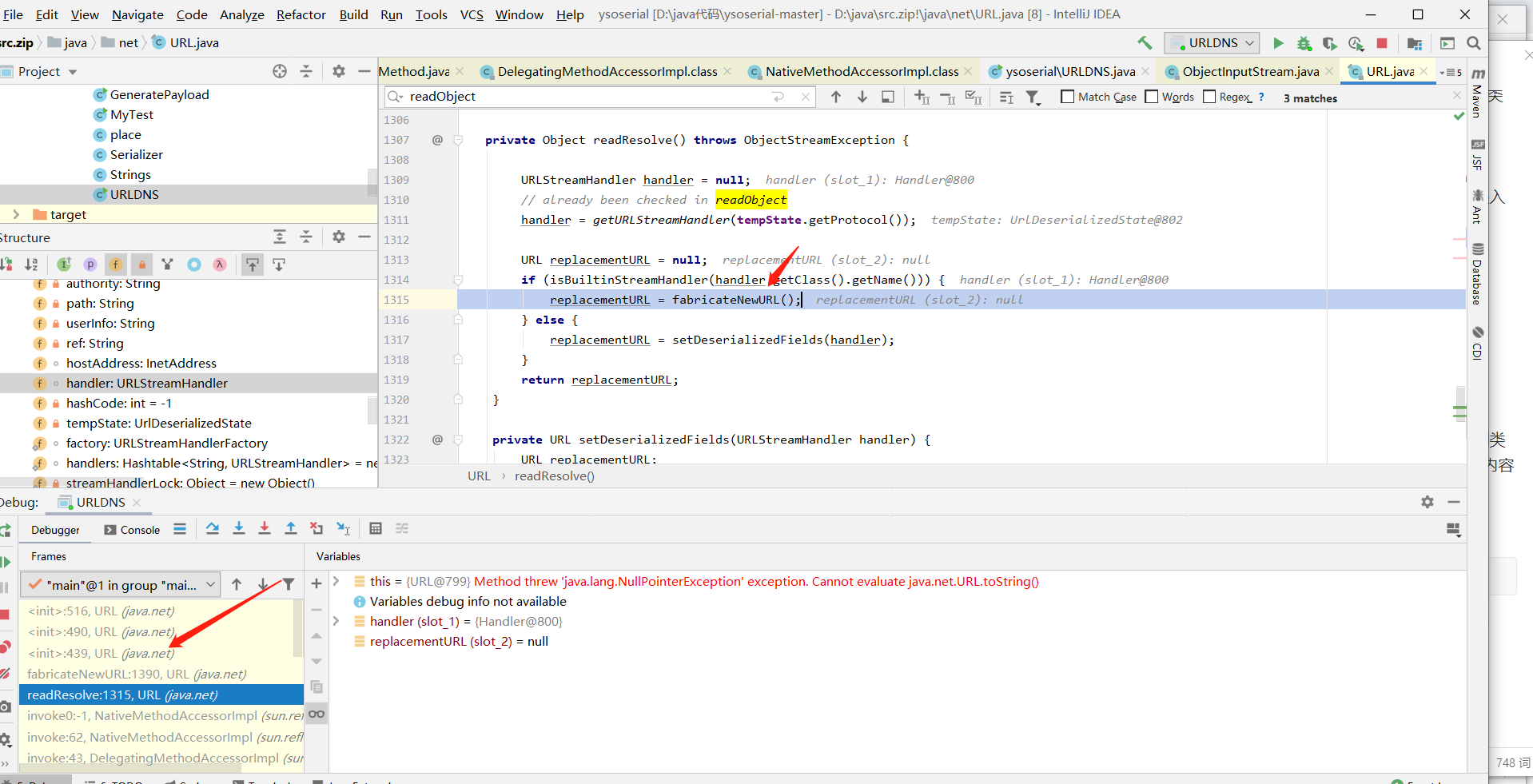Enable the Match Case checkbox
1533x784 pixels.
pos(1067,97)
